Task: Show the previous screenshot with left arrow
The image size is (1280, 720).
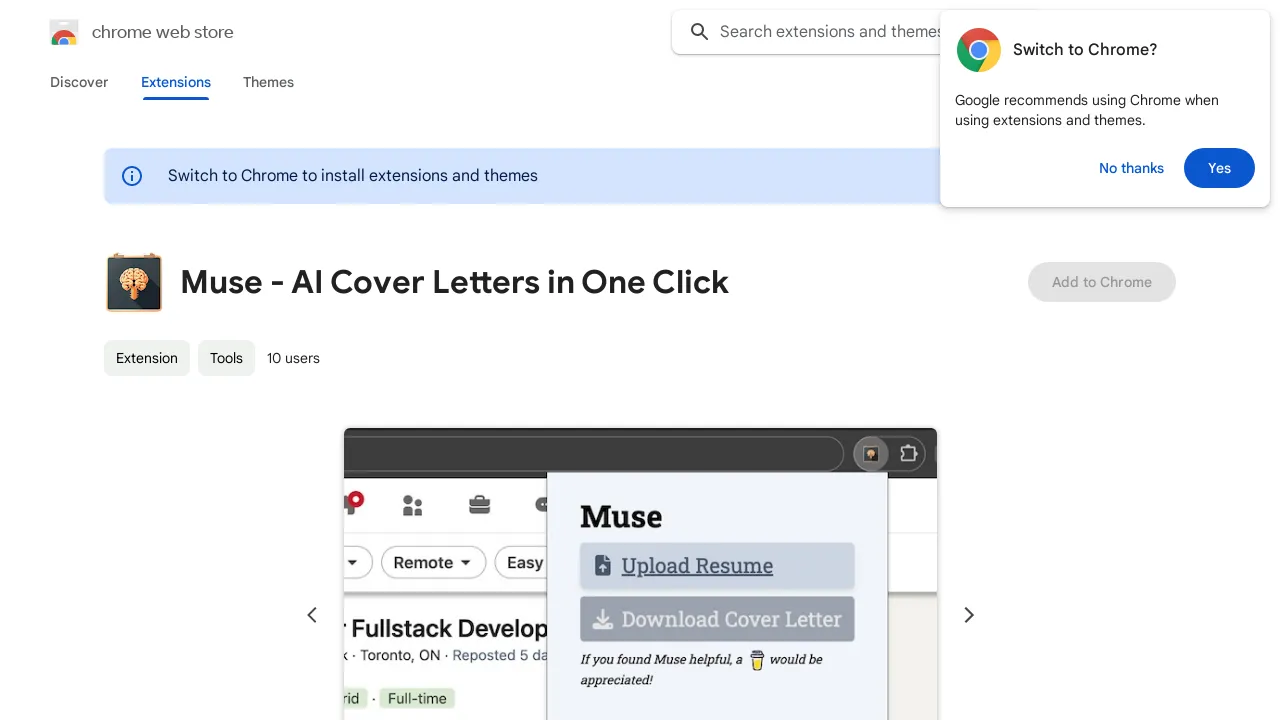Action: 312,615
